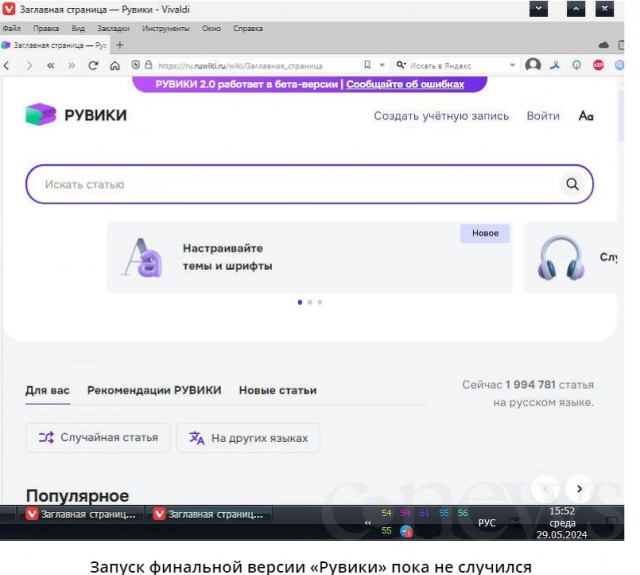This screenshot has width=640, height=575.
Task: Click the РУВИКИ logo
Action: [76, 115]
